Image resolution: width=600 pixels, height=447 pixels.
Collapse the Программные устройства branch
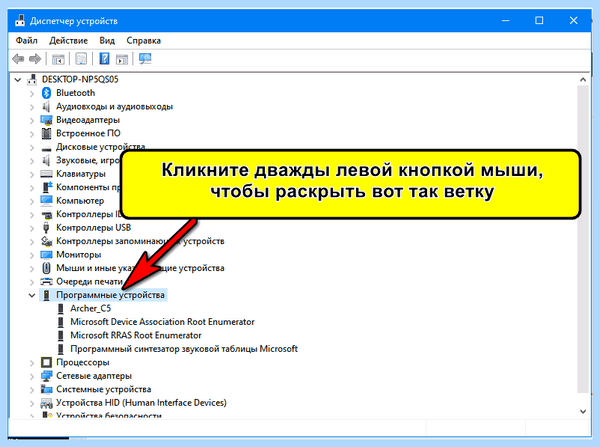click(x=32, y=295)
